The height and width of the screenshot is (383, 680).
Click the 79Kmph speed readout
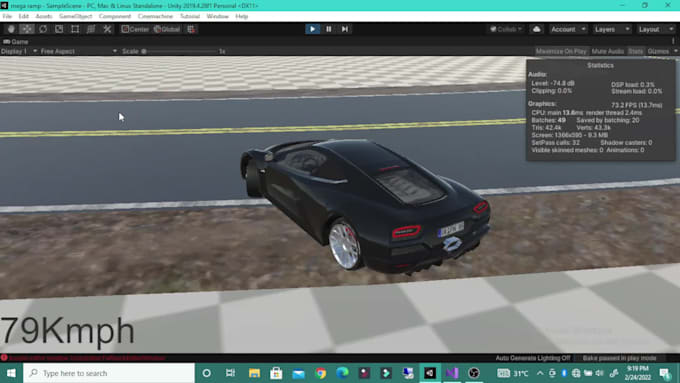point(68,331)
